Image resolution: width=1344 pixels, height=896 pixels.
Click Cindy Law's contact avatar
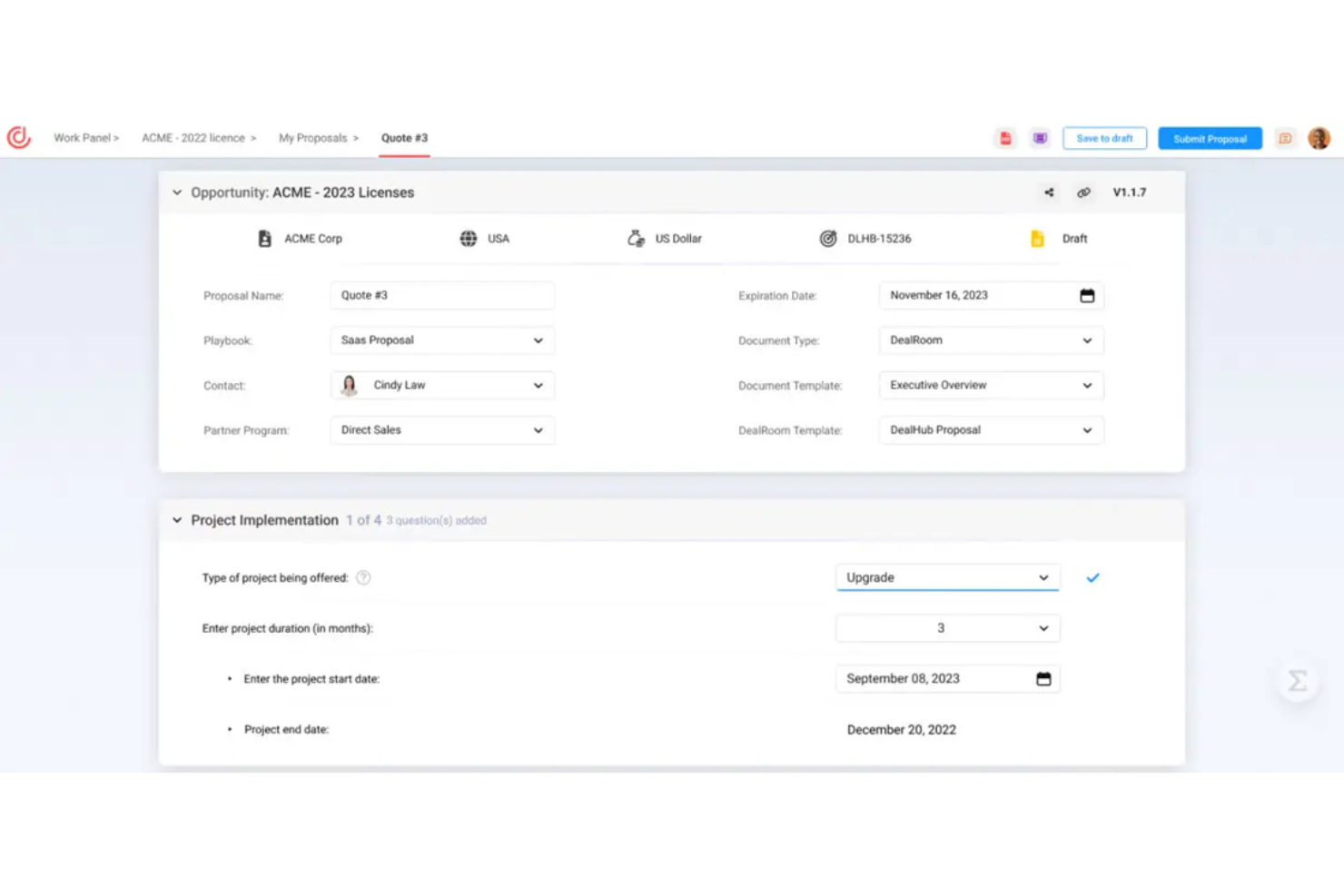tap(350, 385)
